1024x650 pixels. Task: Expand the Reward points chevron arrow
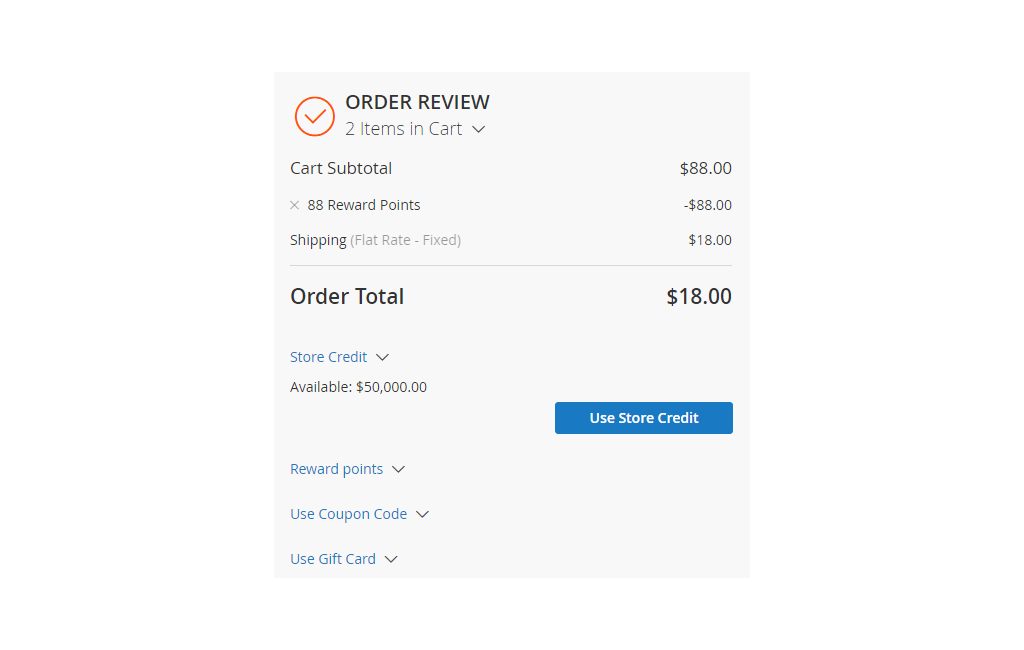pyautogui.click(x=398, y=470)
